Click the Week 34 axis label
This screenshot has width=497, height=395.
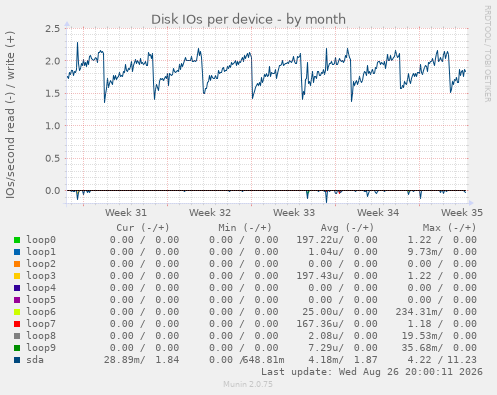click(x=378, y=213)
